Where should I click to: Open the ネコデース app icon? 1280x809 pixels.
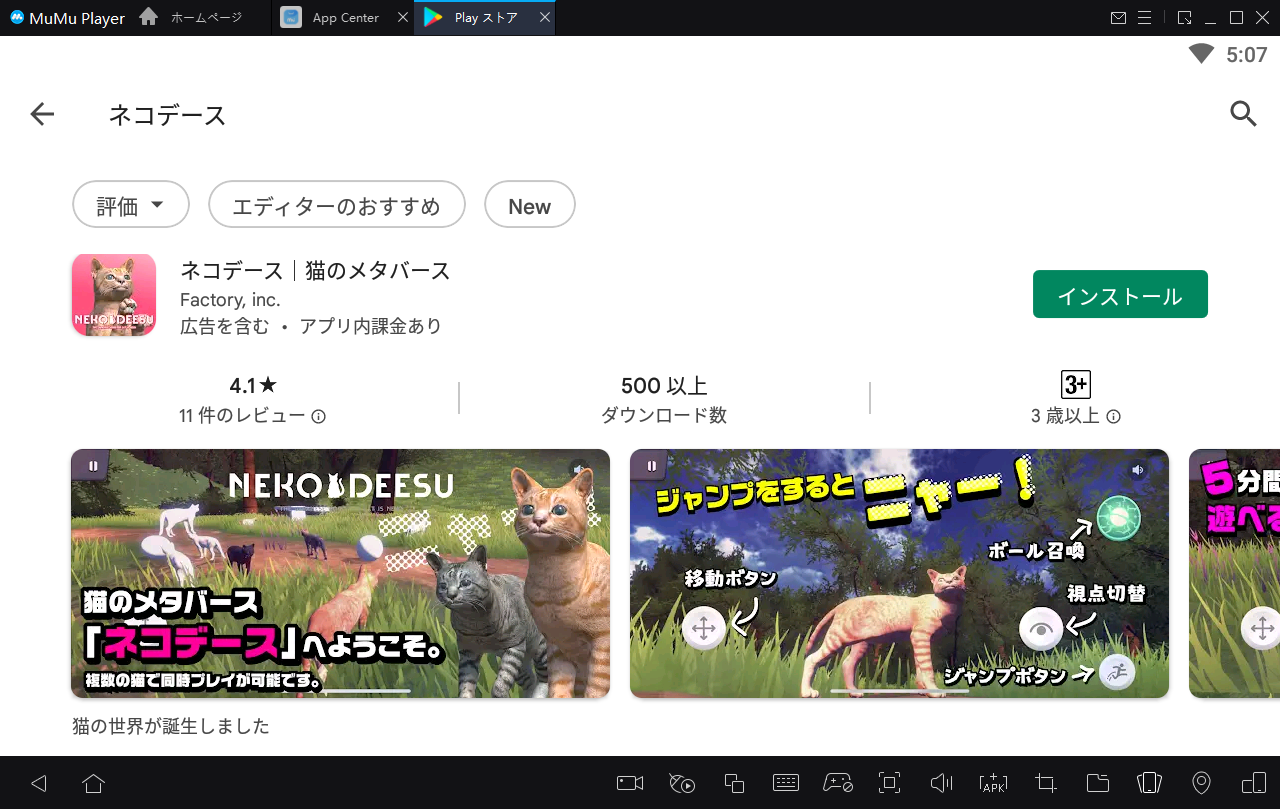coord(114,294)
